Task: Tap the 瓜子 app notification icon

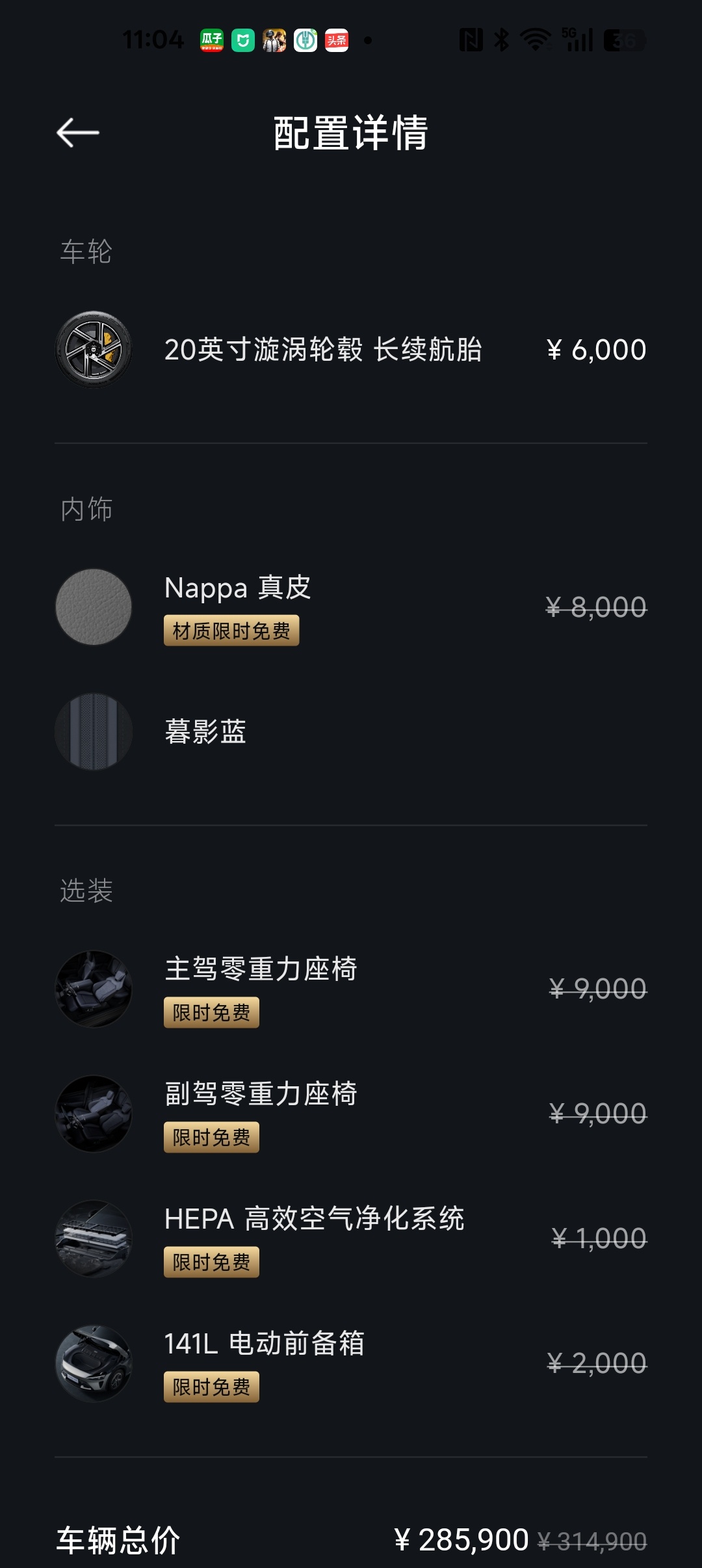Action: coord(212,40)
